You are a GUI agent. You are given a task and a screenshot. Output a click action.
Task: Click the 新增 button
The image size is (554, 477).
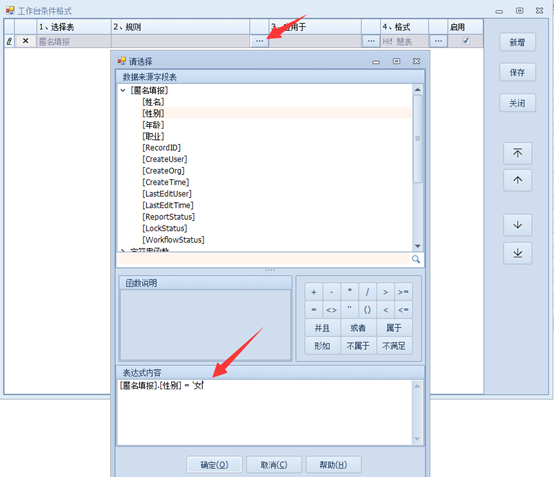click(x=517, y=42)
